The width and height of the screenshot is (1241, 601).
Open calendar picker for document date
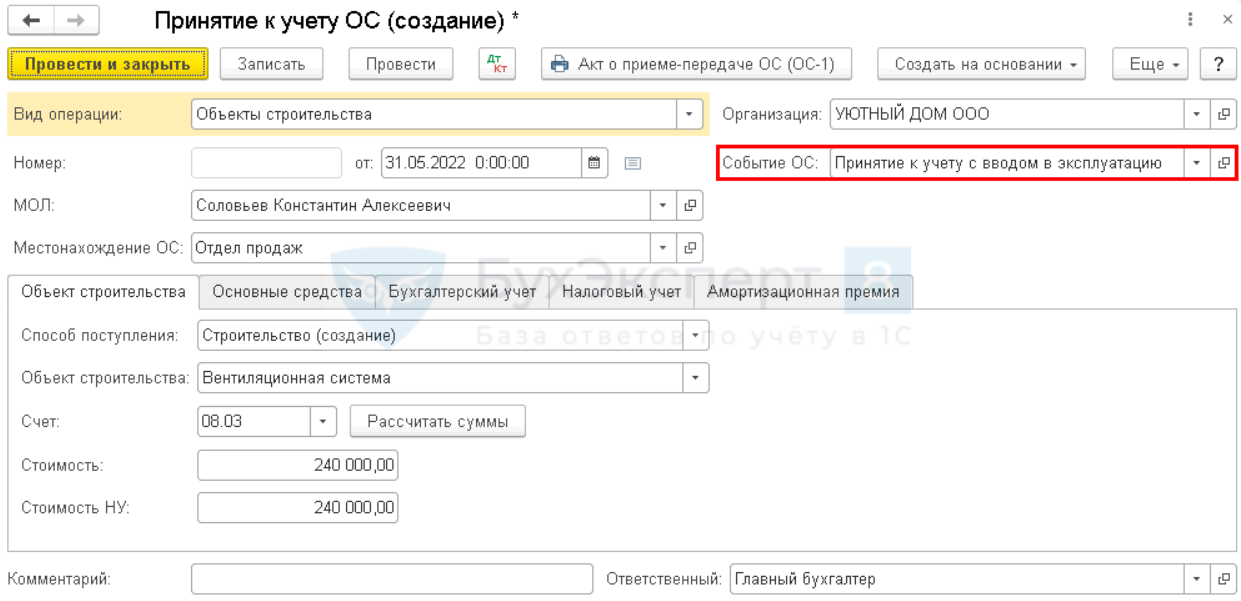tap(593, 162)
